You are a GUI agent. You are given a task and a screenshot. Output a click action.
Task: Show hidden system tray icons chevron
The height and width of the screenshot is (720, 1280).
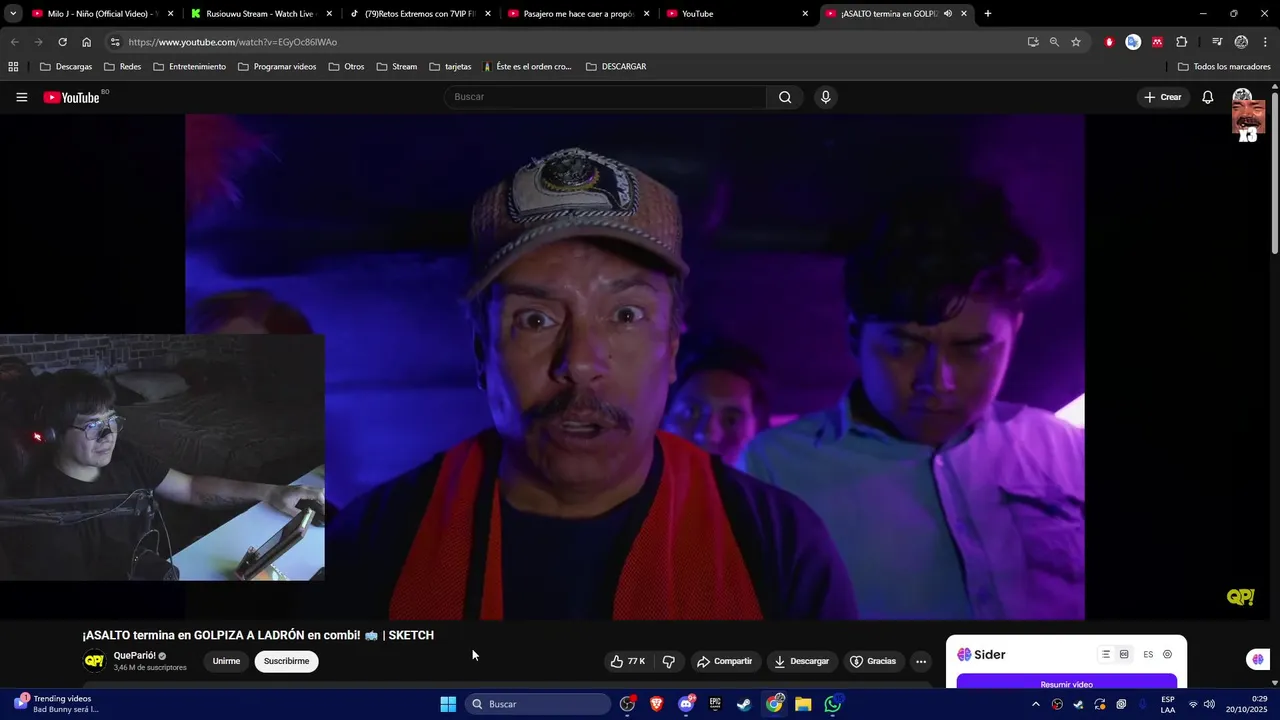1035,704
